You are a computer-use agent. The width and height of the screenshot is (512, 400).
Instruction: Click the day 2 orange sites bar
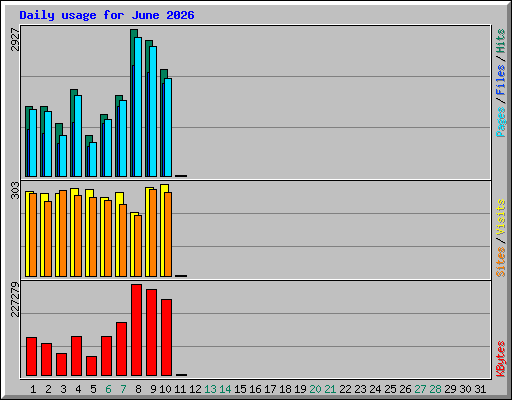pyautogui.click(x=48, y=239)
